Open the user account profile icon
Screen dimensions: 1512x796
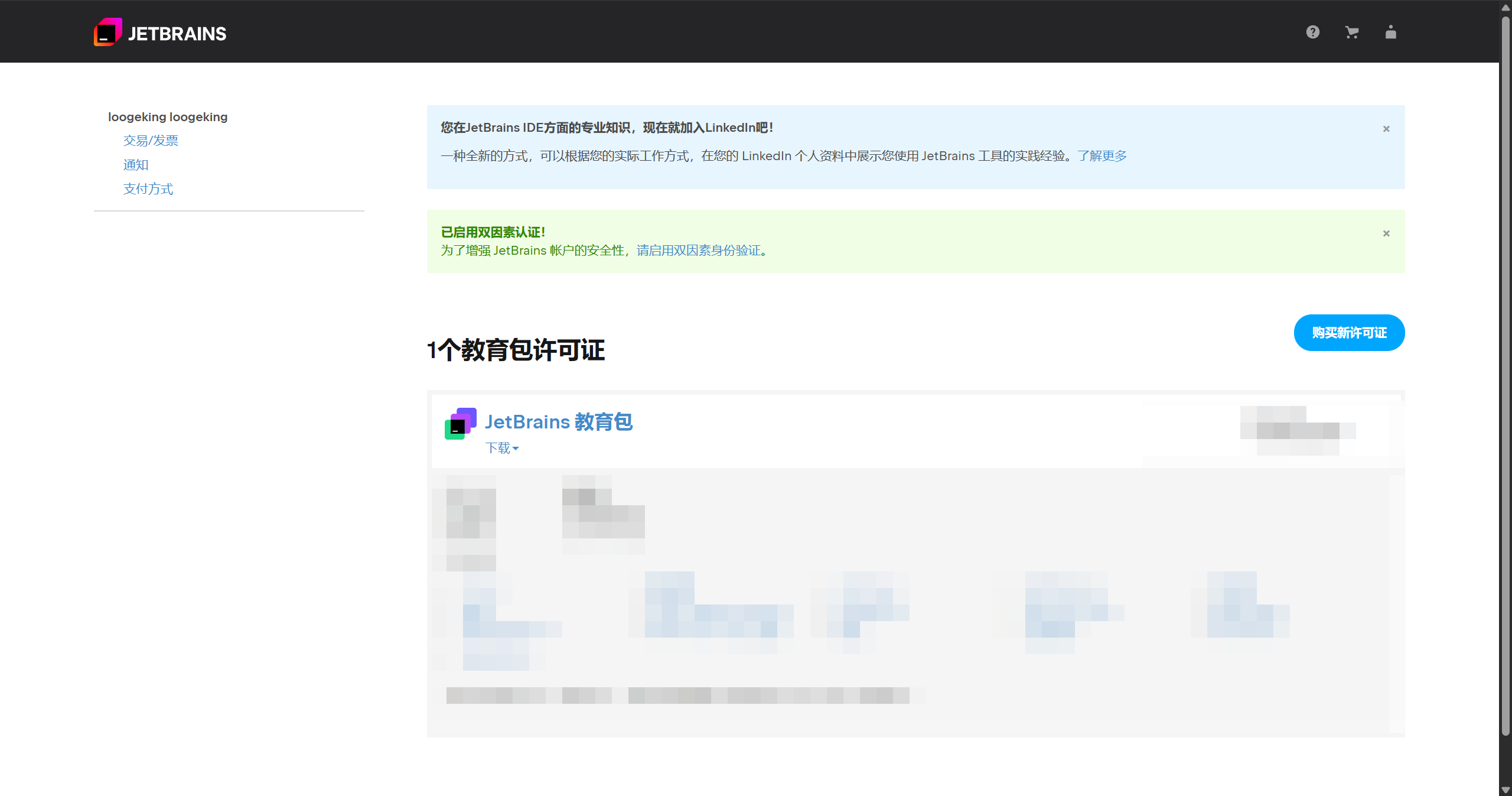click(1390, 32)
